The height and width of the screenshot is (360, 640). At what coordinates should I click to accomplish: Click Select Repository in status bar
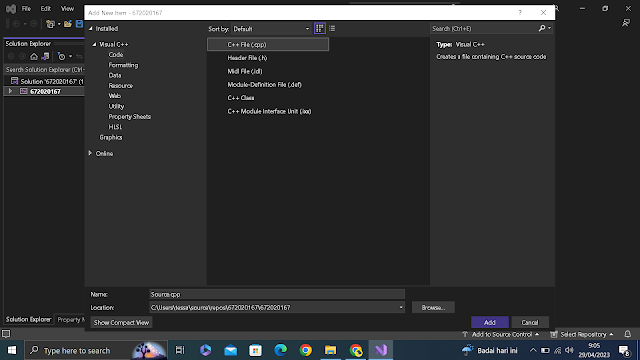pos(582,334)
